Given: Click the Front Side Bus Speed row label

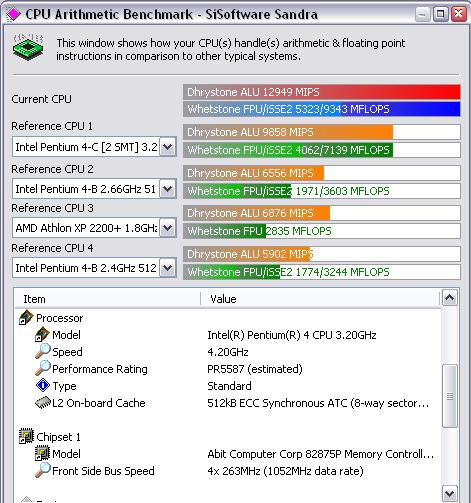Looking at the screenshot, I should click(x=103, y=471).
